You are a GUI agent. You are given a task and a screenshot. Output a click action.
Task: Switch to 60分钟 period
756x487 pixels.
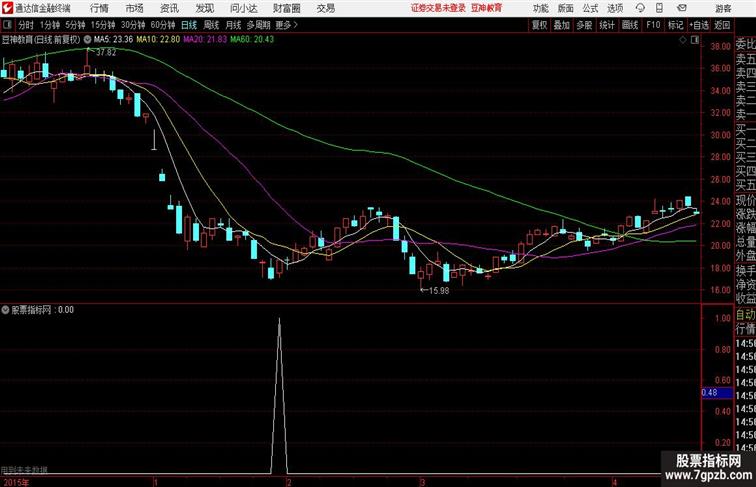point(162,25)
